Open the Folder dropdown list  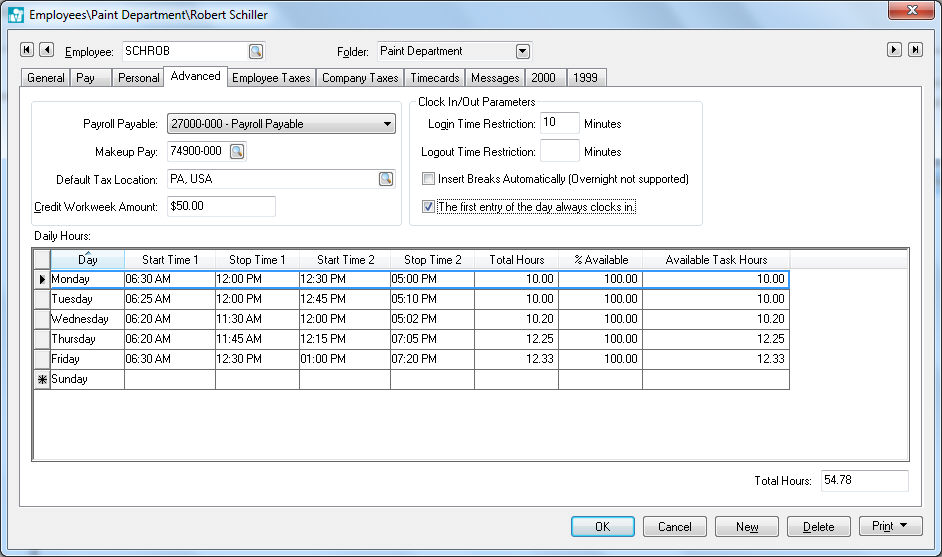(x=522, y=51)
